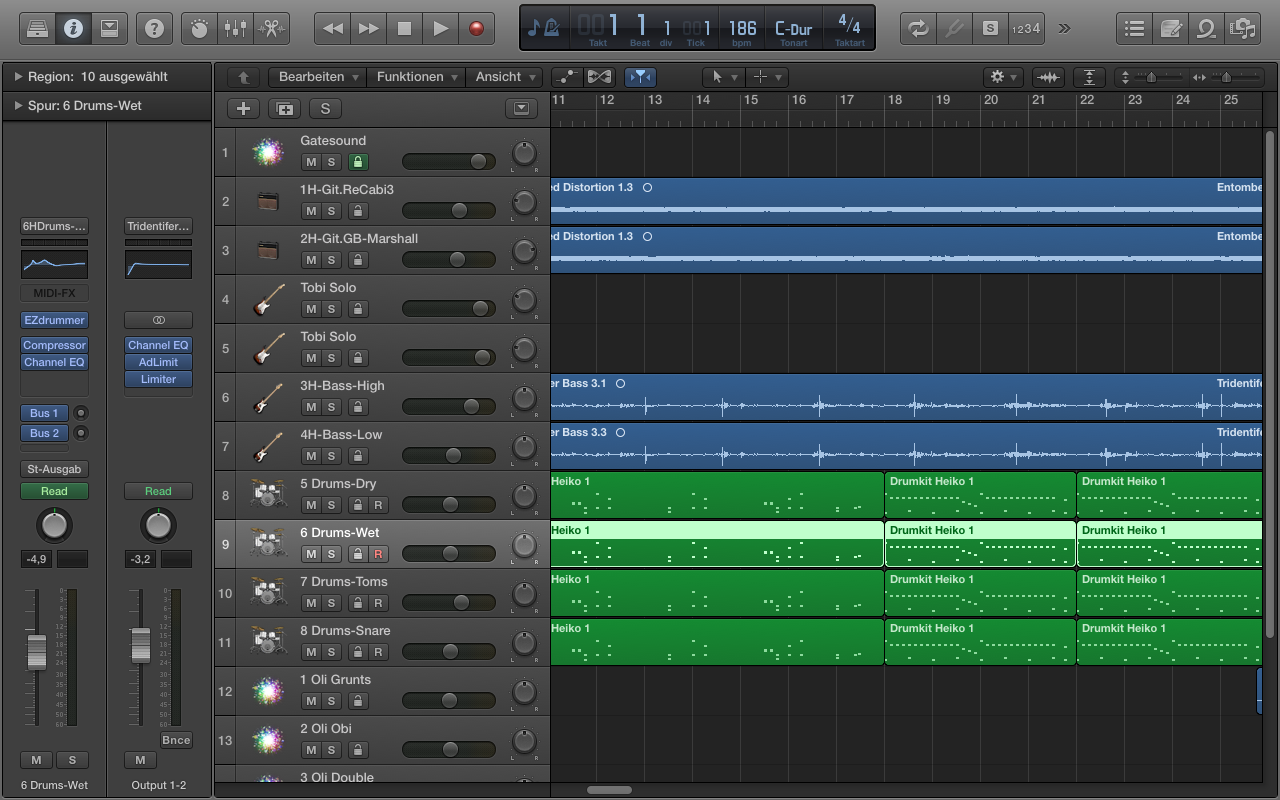Open the Ansicht menu
The height and width of the screenshot is (800, 1280).
504,77
